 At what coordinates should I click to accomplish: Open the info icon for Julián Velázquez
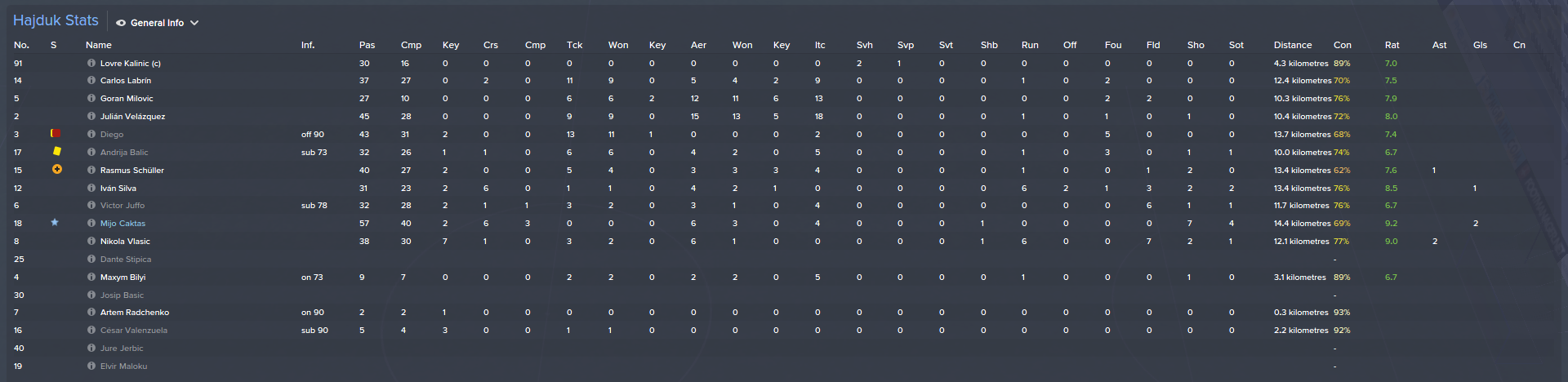91,117
